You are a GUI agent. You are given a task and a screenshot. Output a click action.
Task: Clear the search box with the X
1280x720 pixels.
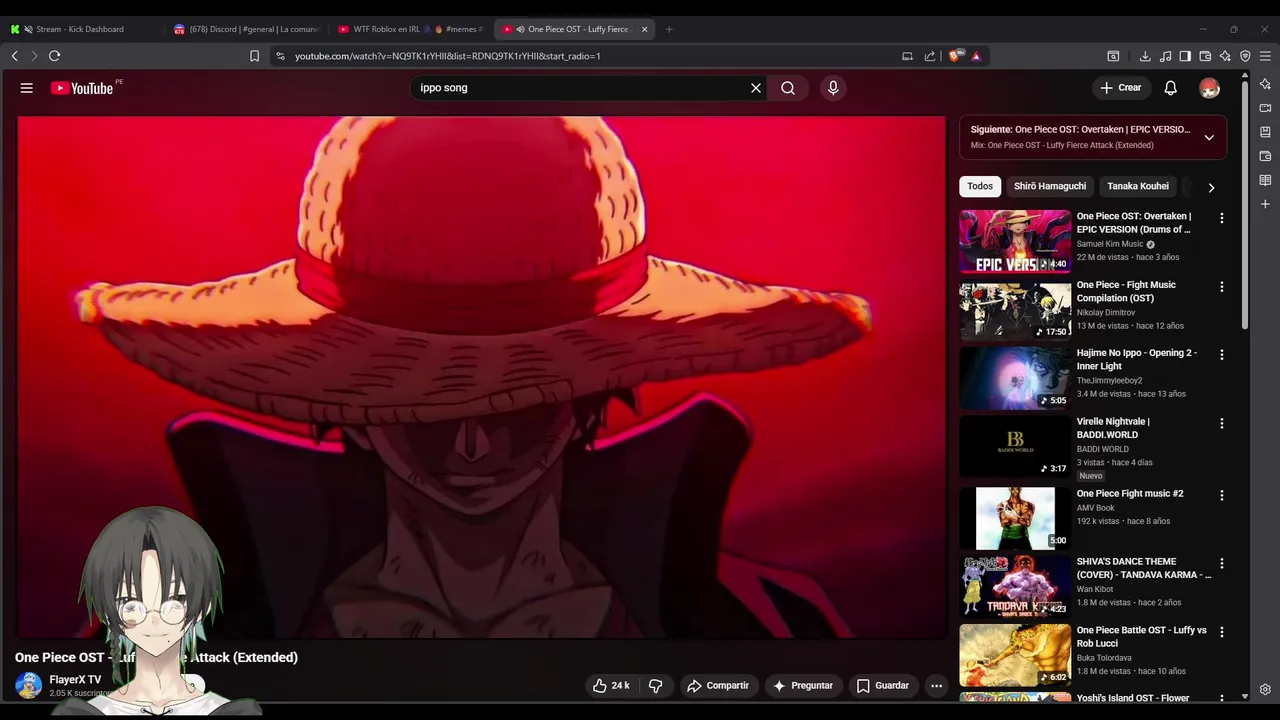point(756,88)
